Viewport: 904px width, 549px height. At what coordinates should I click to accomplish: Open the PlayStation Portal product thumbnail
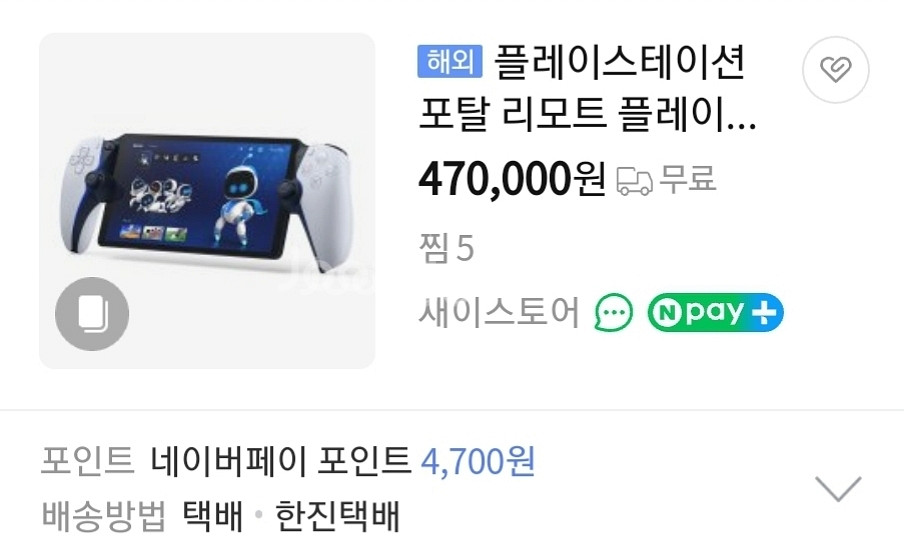click(207, 201)
